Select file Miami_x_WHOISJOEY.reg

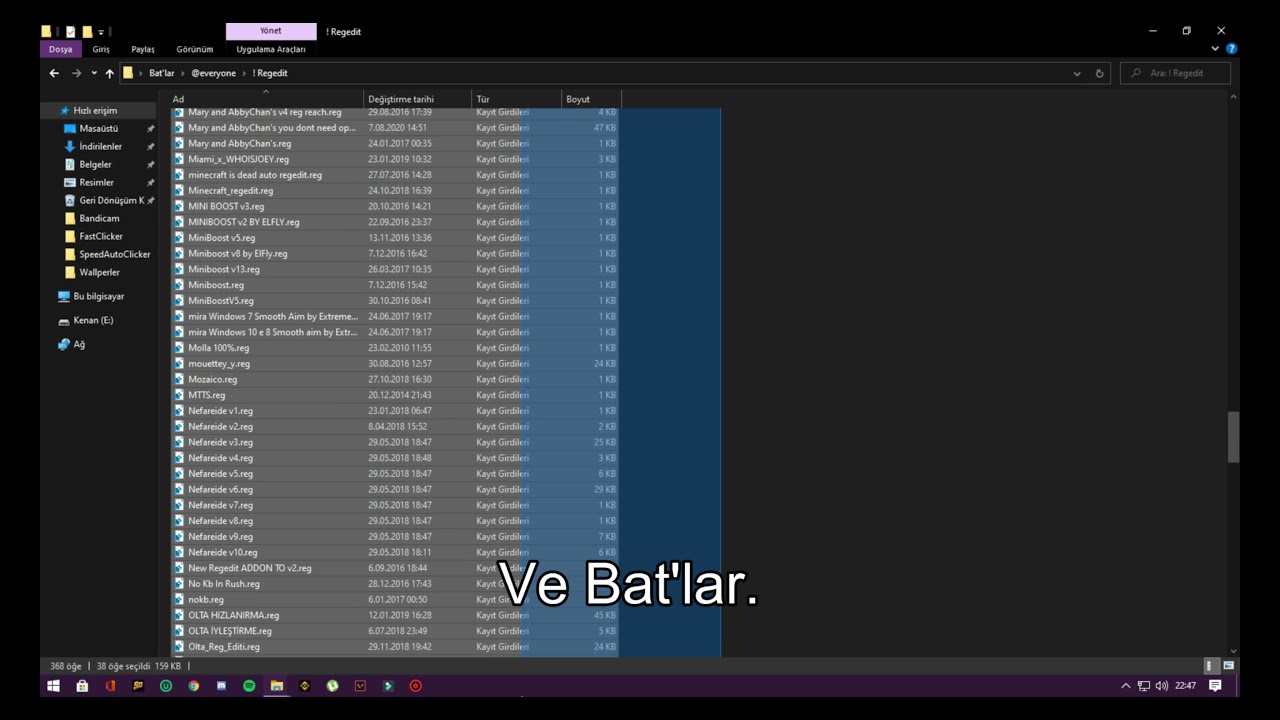click(x=238, y=159)
